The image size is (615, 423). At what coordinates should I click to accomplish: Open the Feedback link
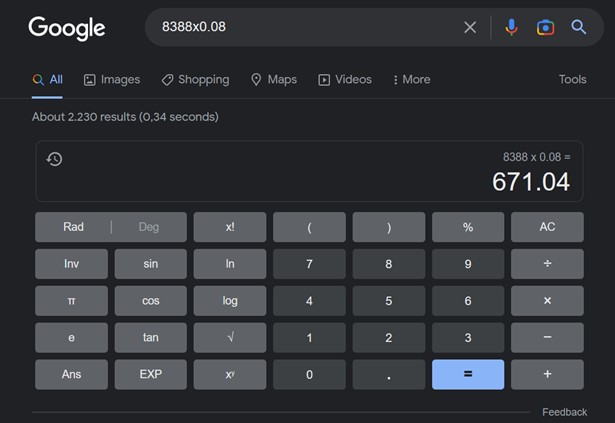click(564, 412)
